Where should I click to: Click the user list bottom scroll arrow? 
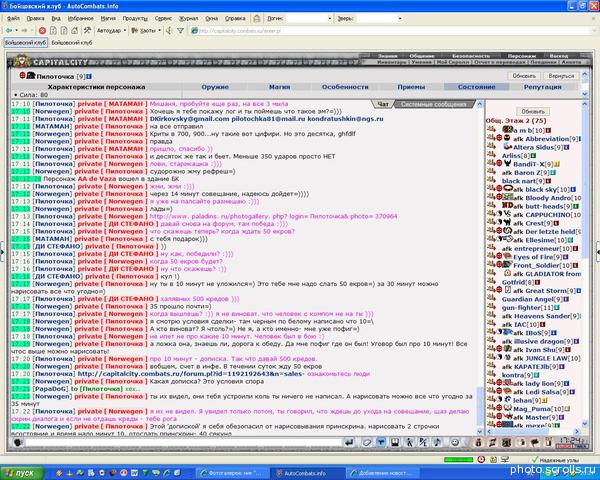(x=585, y=424)
